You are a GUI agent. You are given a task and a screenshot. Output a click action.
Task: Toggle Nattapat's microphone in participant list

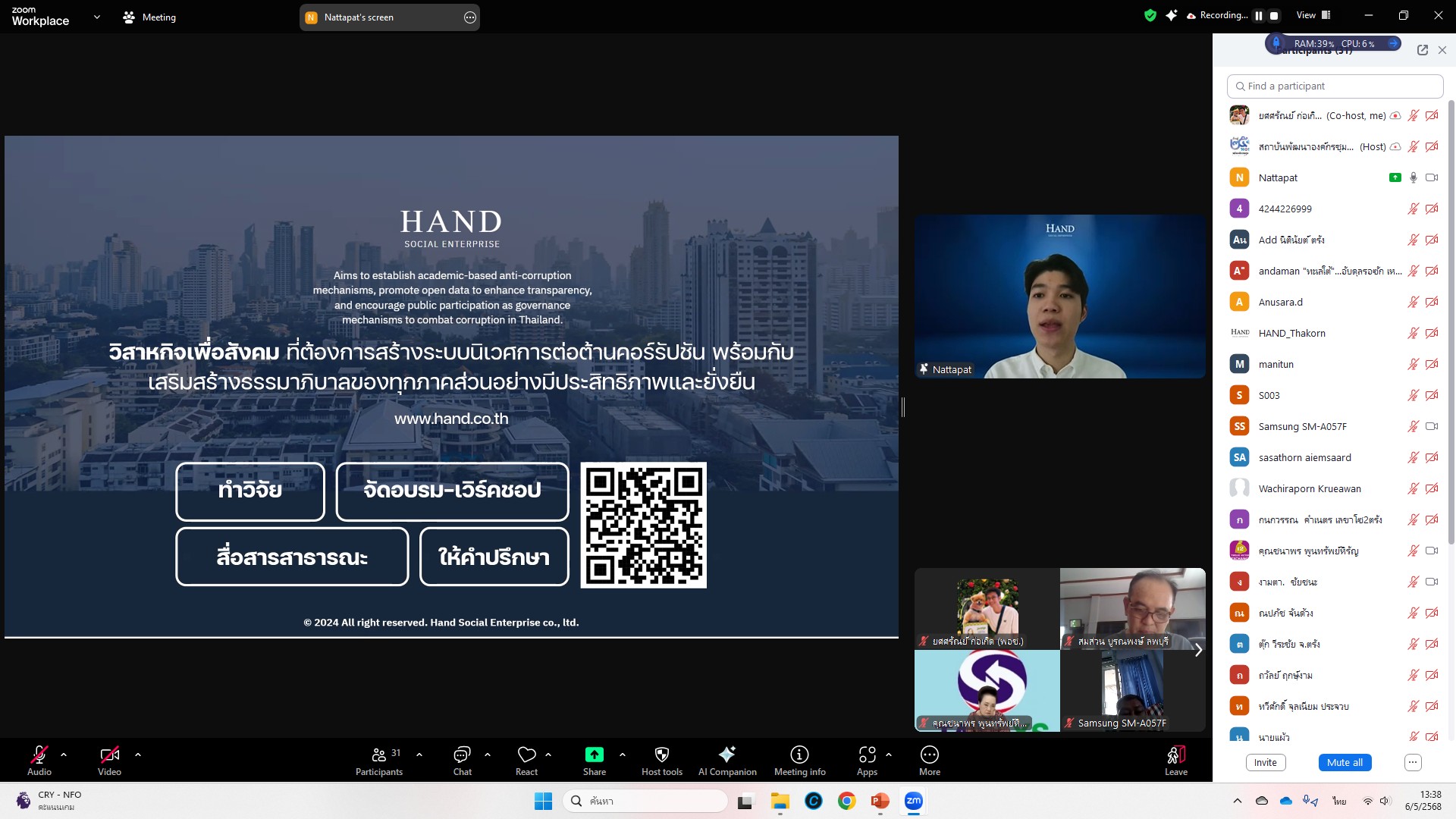pos(1414,177)
